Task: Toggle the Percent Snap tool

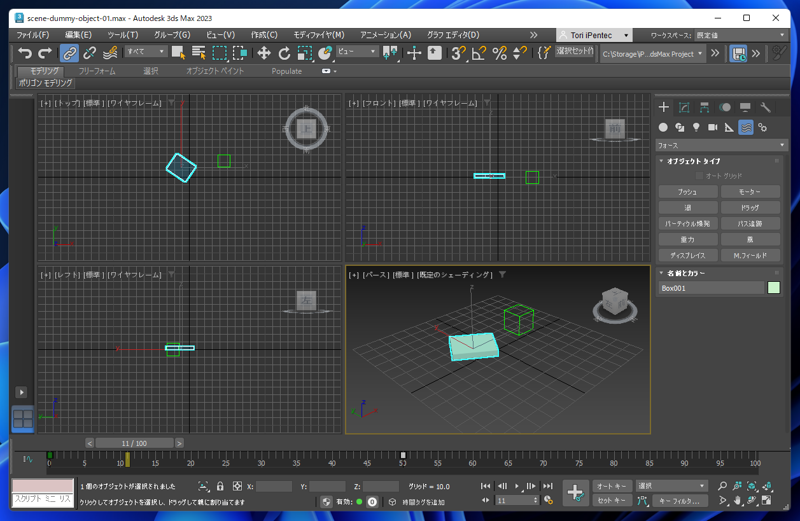Action: coord(499,53)
